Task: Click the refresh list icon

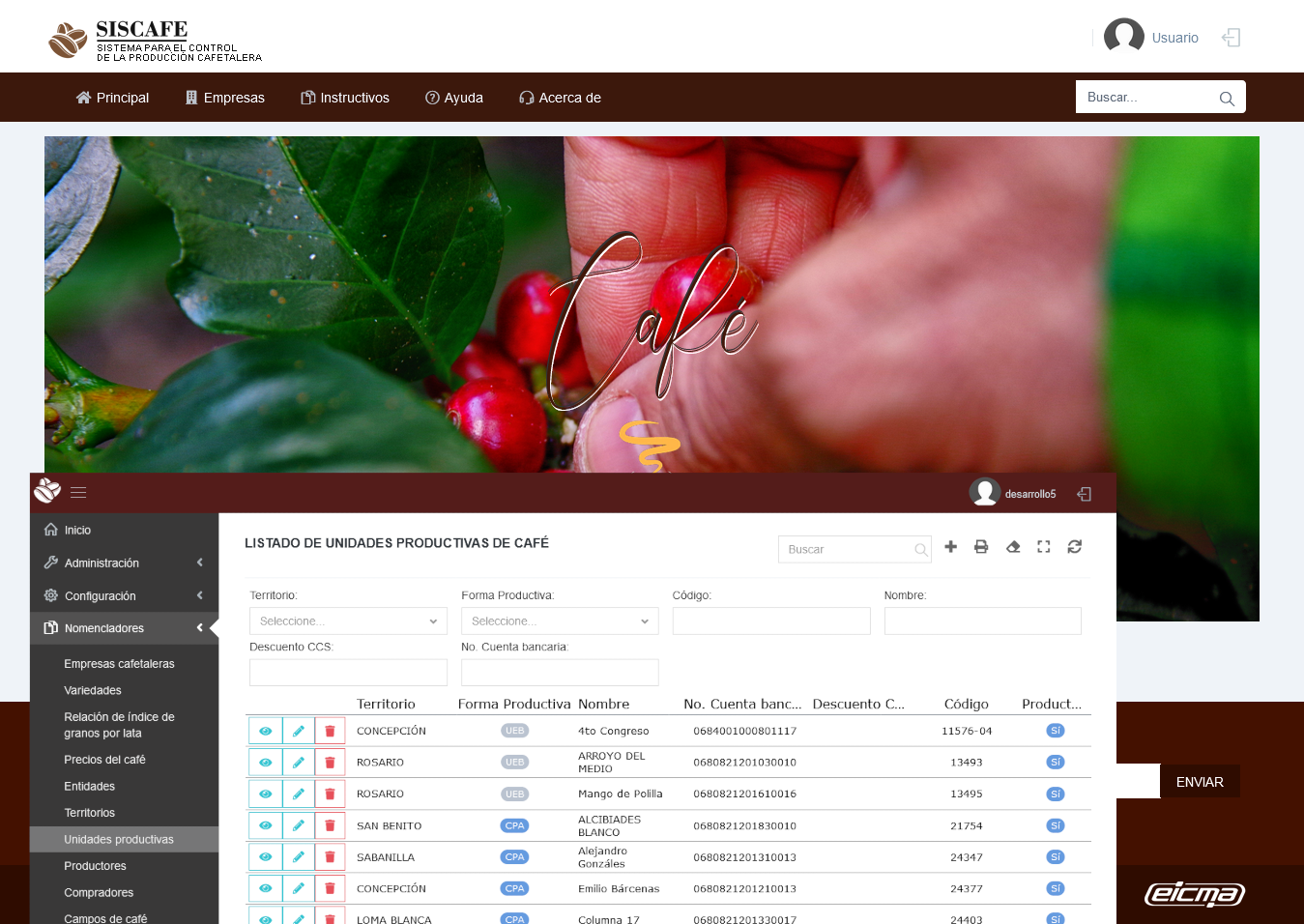Action: click(1074, 547)
